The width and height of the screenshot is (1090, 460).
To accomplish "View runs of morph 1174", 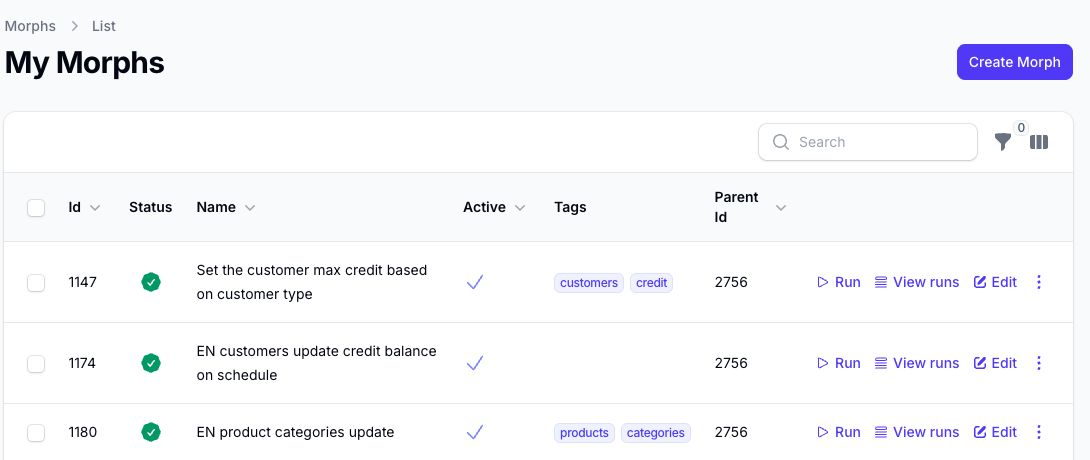I will [917, 363].
